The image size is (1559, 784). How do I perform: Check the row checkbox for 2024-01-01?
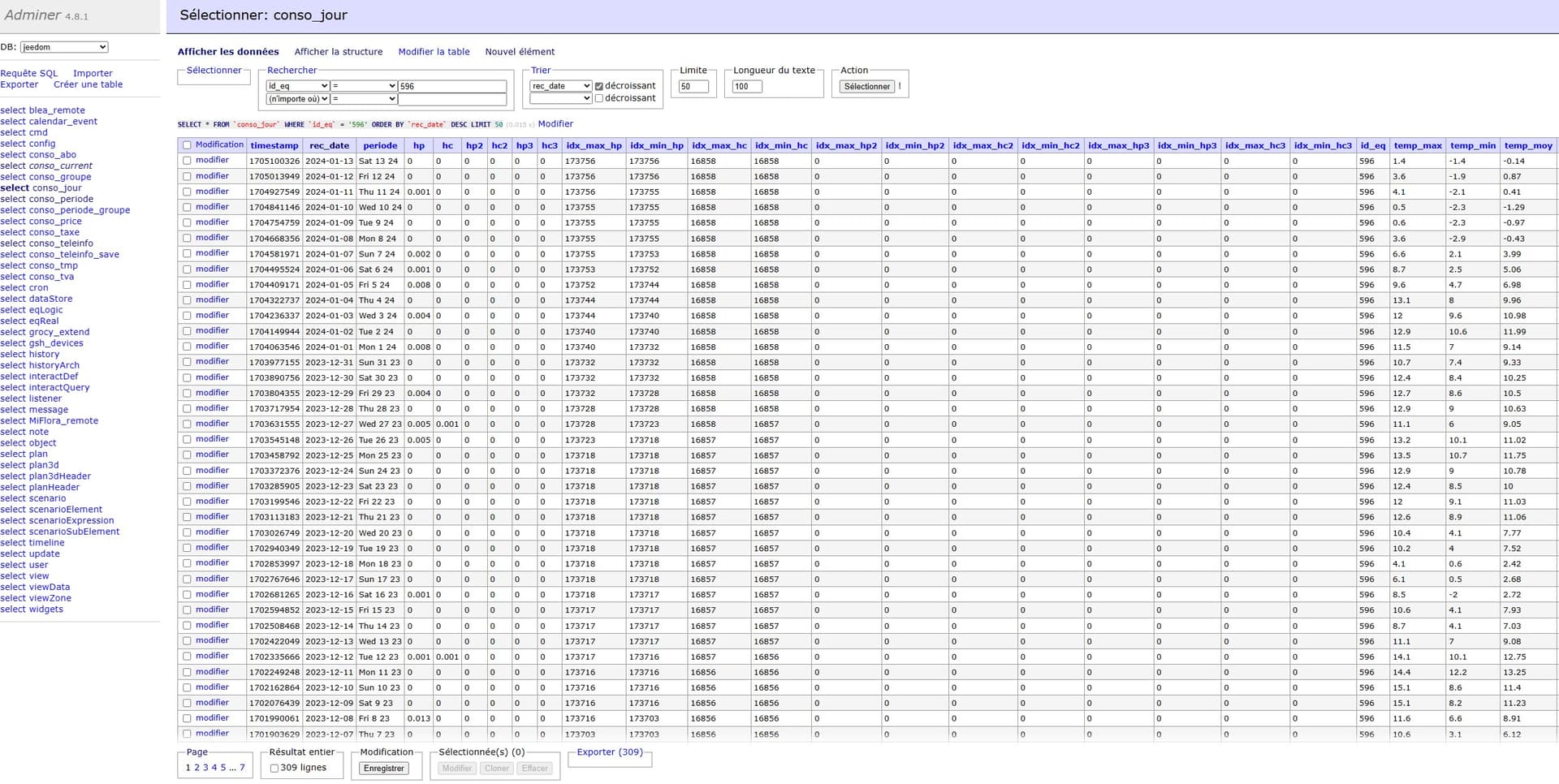point(187,347)
